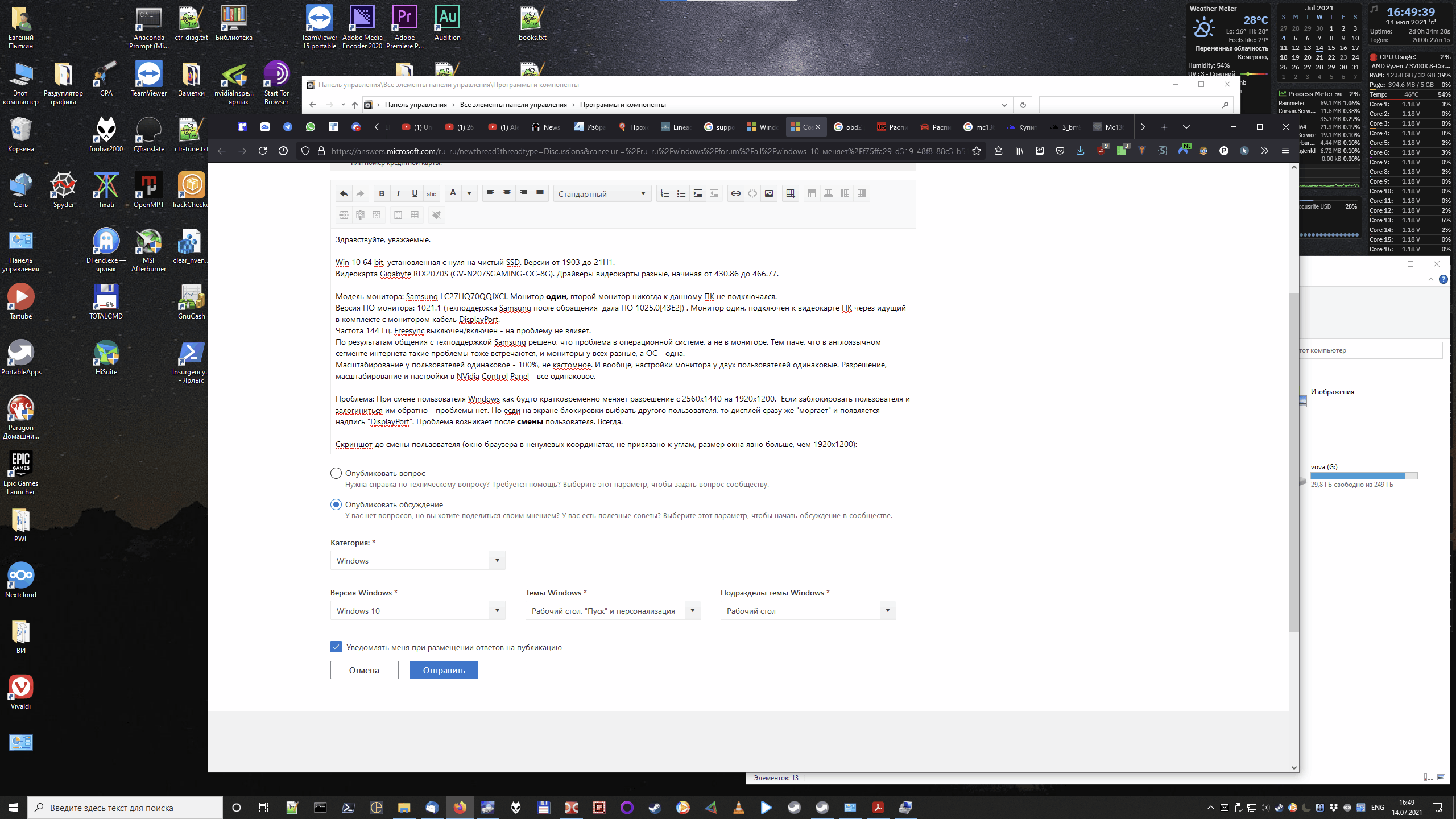Refresh the Control Panel window

[1023, 105]
